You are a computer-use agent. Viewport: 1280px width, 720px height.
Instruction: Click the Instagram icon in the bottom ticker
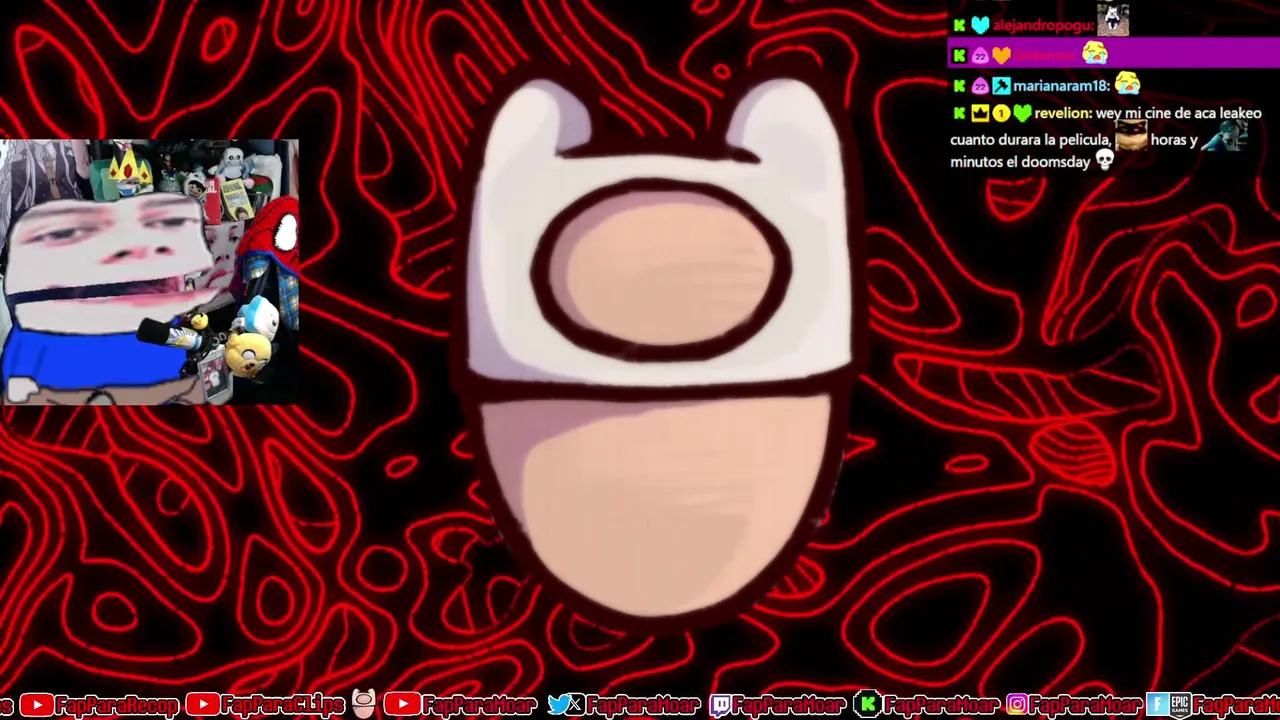1017,705
